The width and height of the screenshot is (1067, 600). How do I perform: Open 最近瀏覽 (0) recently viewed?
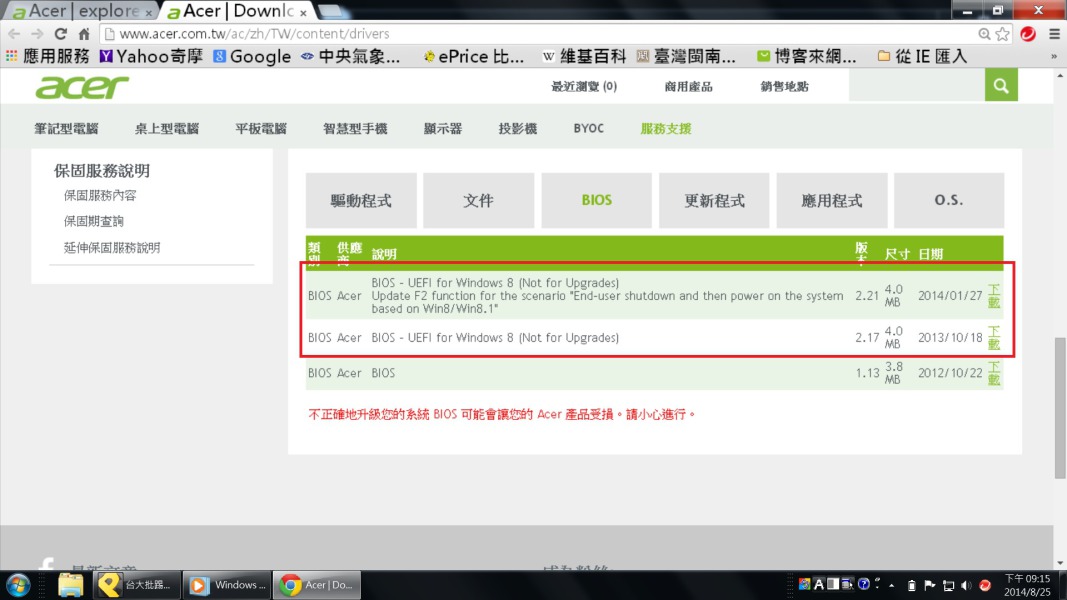coord(584,86)
